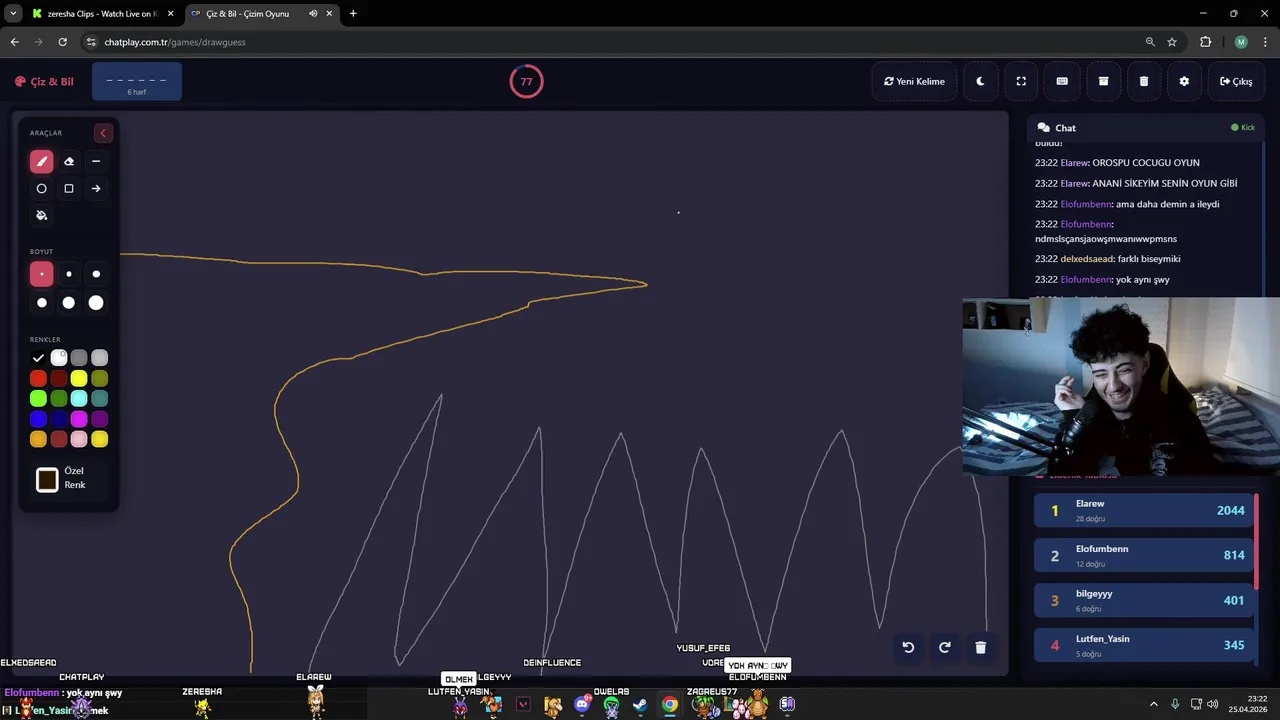
Task: Select the straight line tool
Action: click(x=96, y=161)
